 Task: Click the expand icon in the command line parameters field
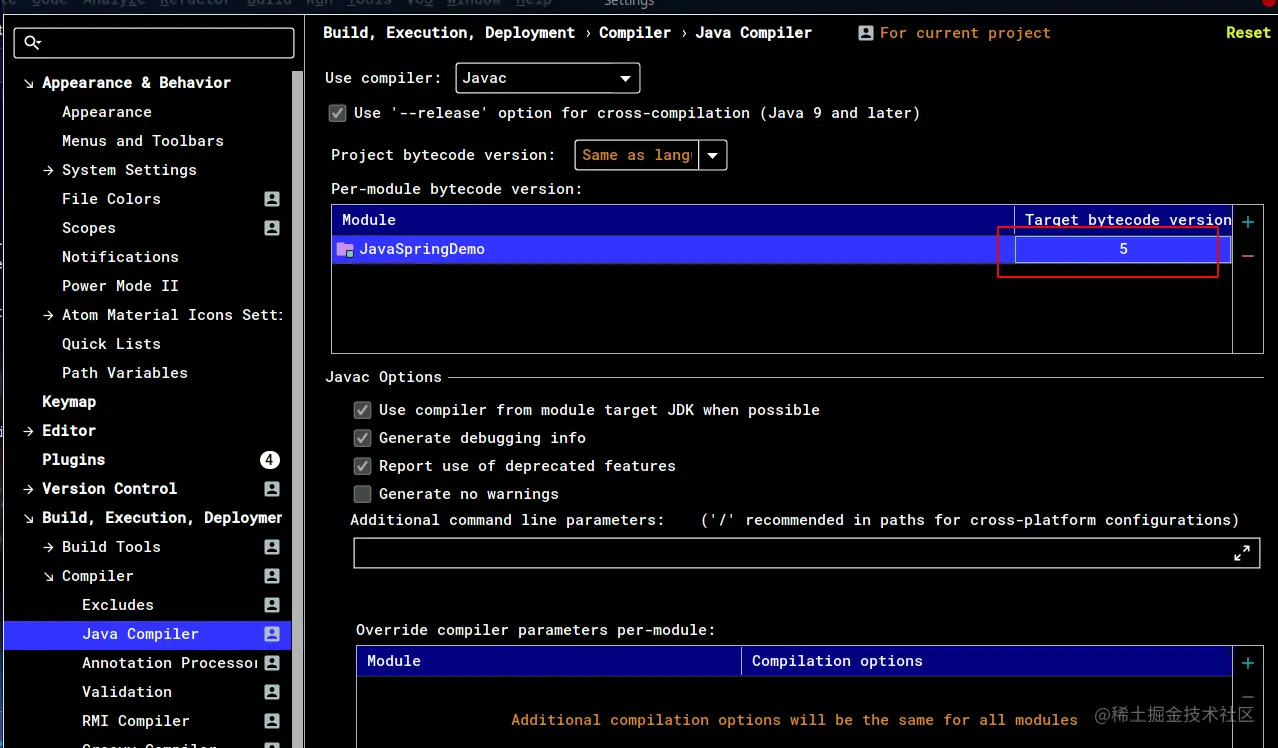click(1242, 553)
